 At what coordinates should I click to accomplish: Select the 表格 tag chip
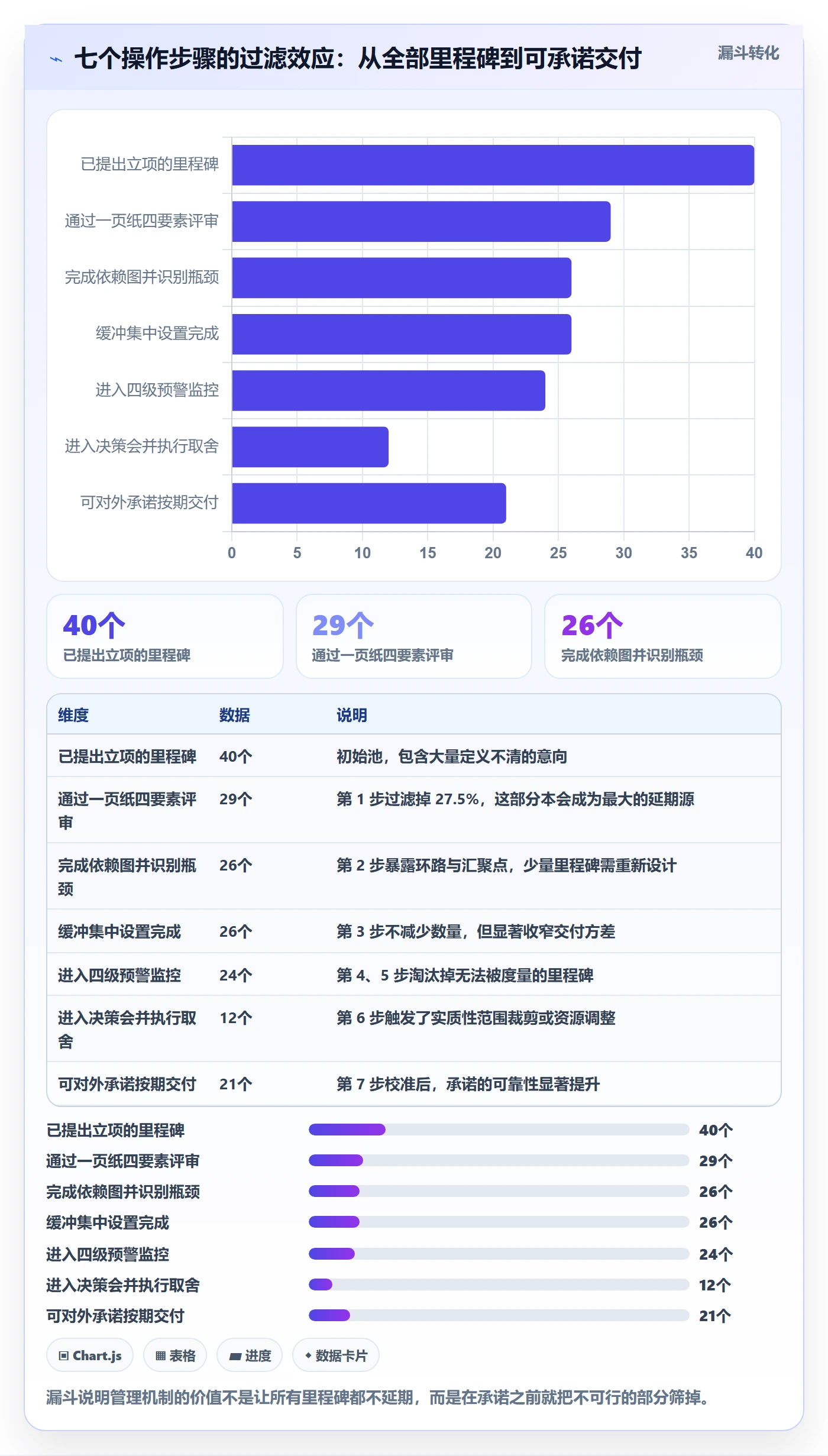(x=175, y=1355)
